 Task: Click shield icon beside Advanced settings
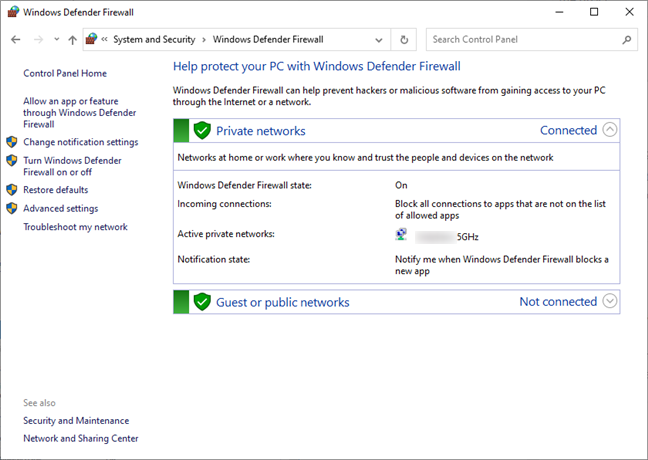tap(12, 208)
